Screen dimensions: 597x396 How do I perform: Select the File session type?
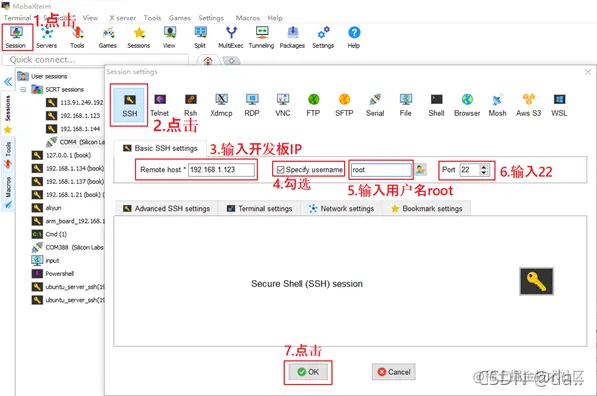pos(405,105)
